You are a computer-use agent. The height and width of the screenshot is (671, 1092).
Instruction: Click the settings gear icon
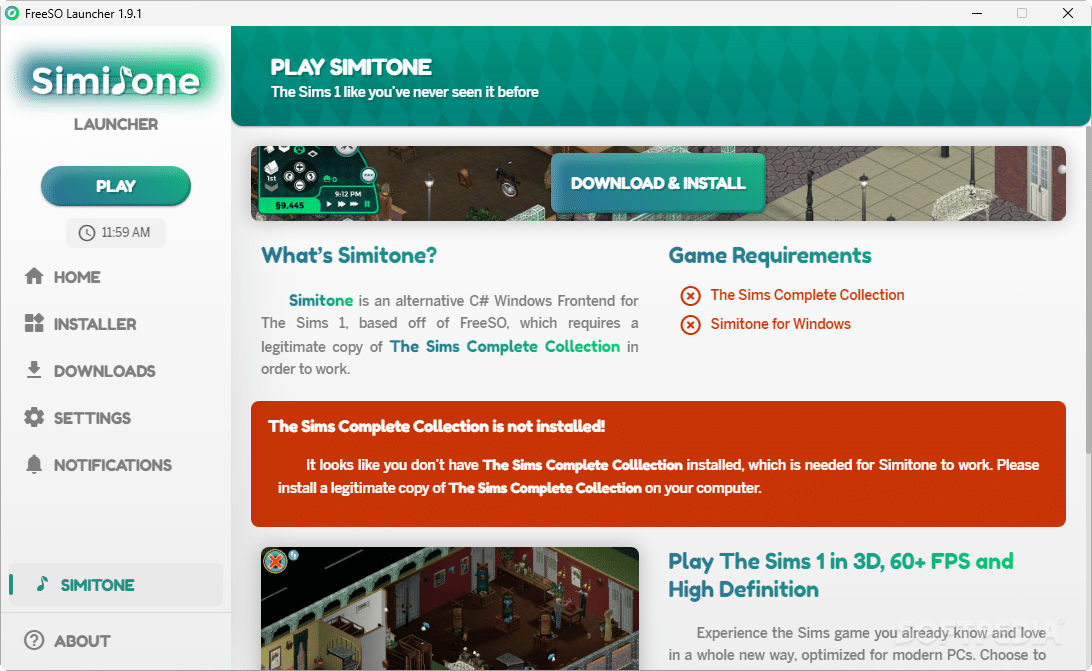(34, 417)
